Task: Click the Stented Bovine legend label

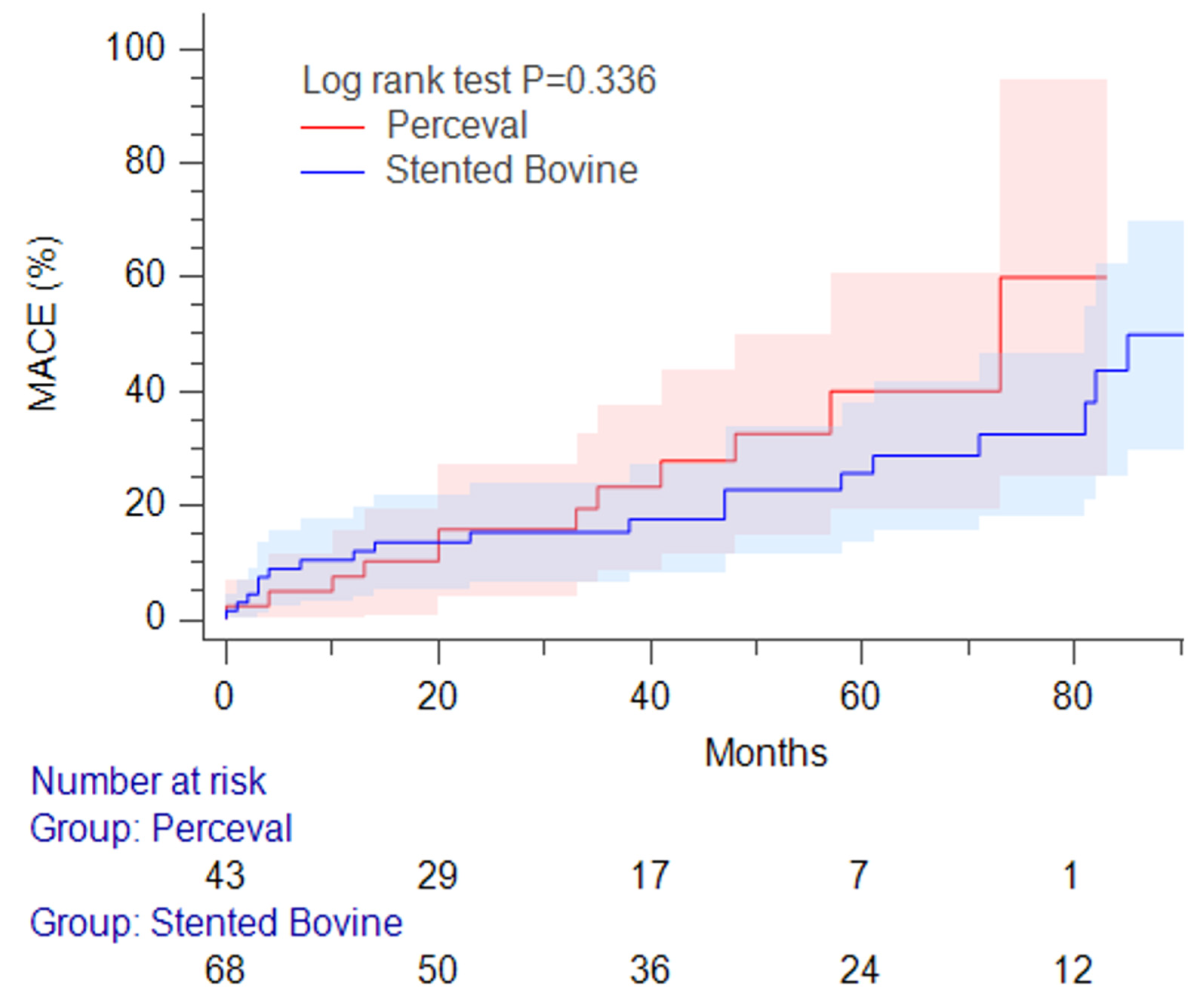Action: tap(511, 170)
